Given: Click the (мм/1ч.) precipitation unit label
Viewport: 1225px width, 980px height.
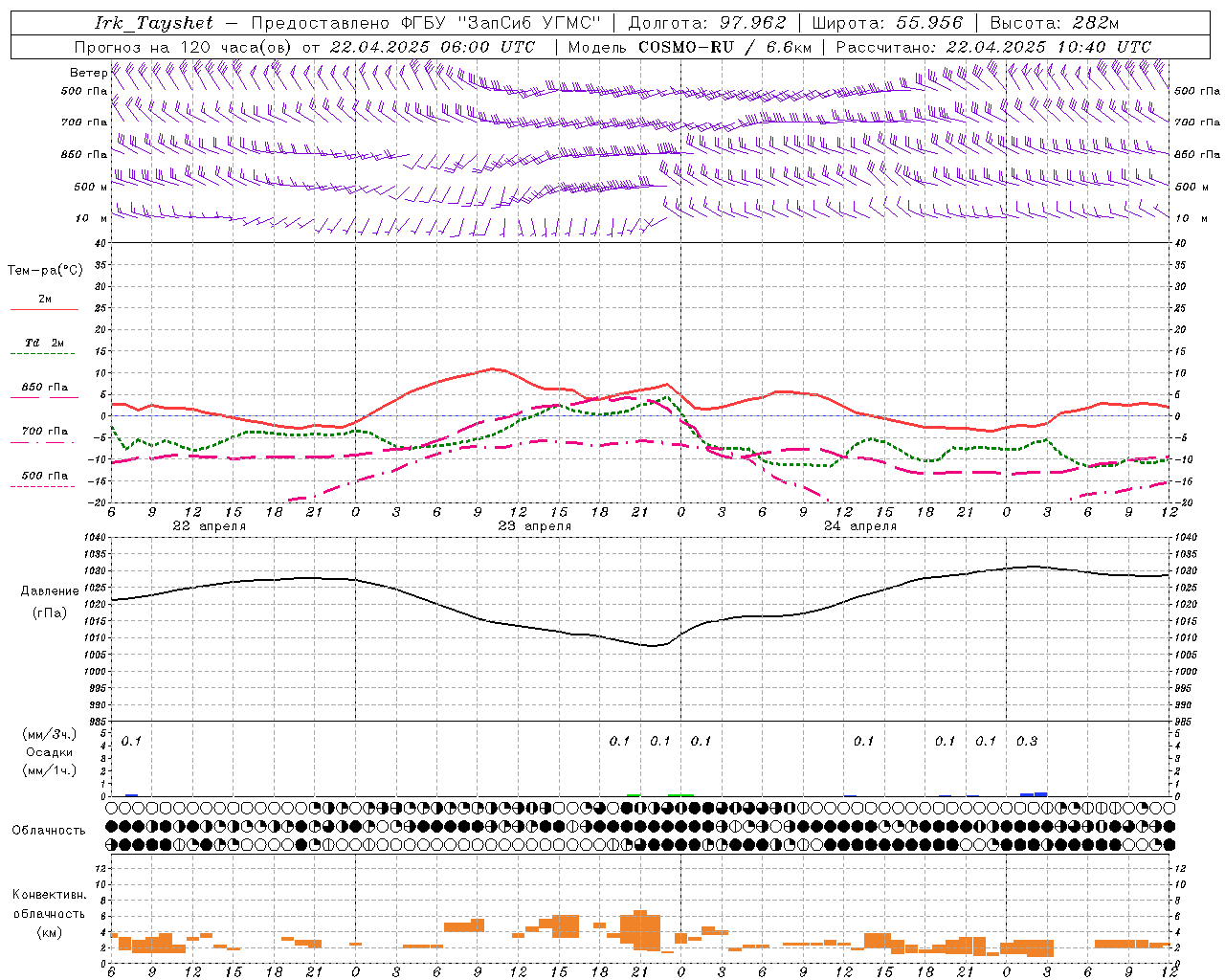Looking at the screenshot, I should (x=50, y=770).
